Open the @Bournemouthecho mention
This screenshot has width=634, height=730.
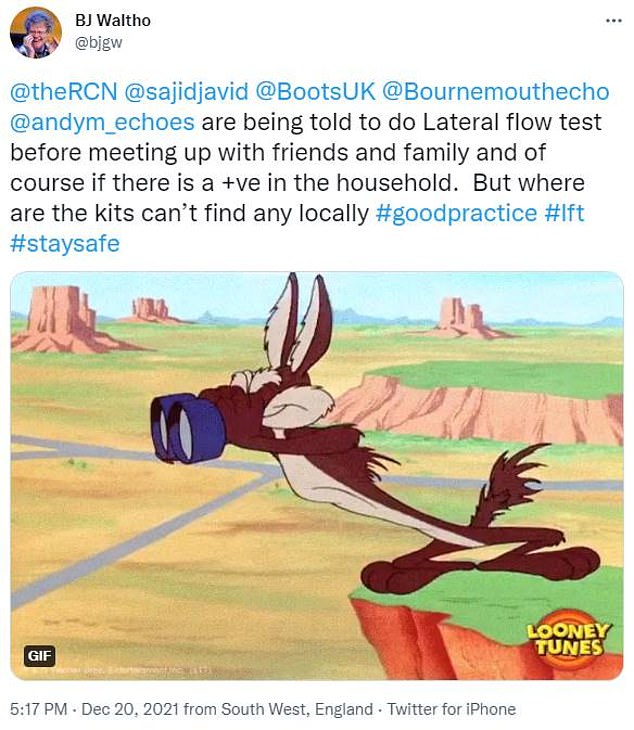pos(496,92)
